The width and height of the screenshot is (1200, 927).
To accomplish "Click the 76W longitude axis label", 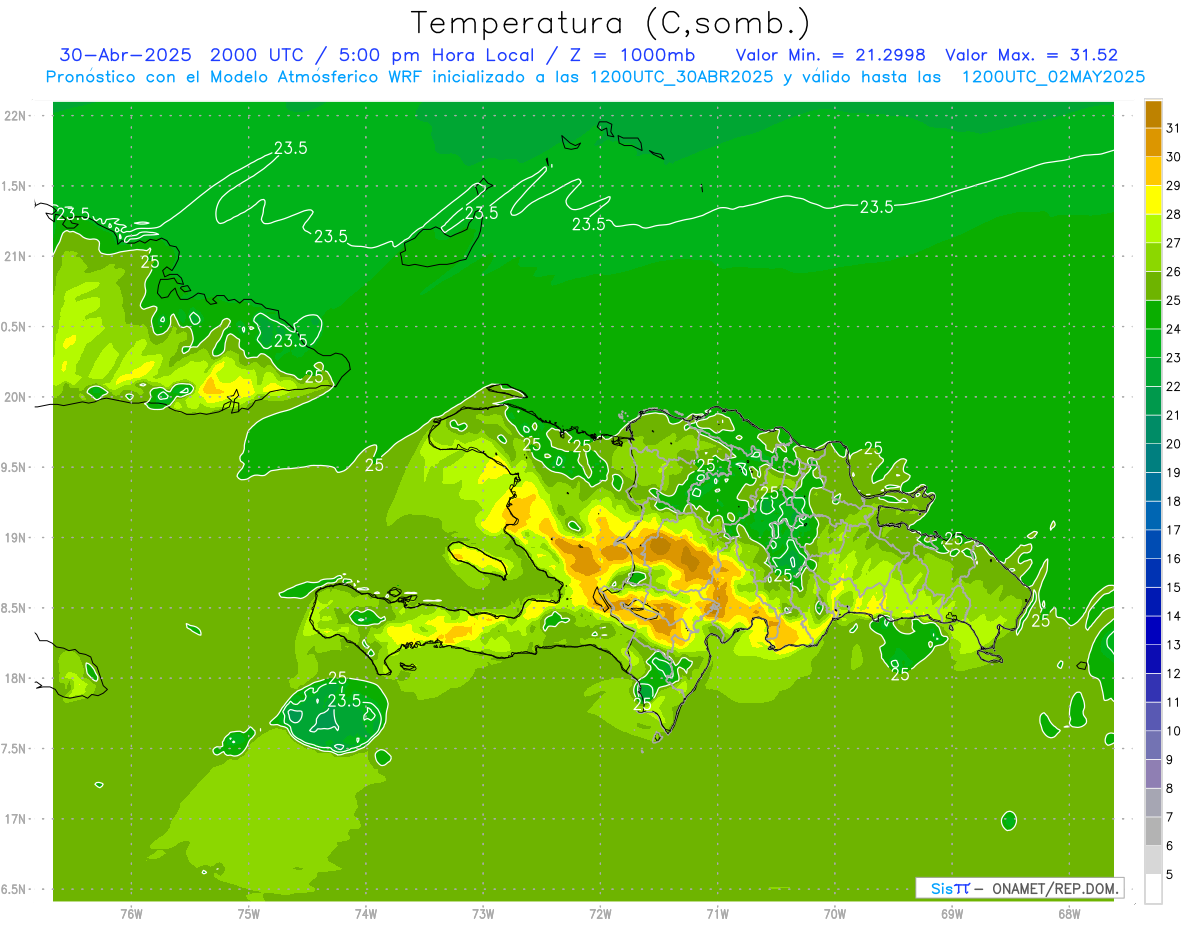I will tap(131, 914).
